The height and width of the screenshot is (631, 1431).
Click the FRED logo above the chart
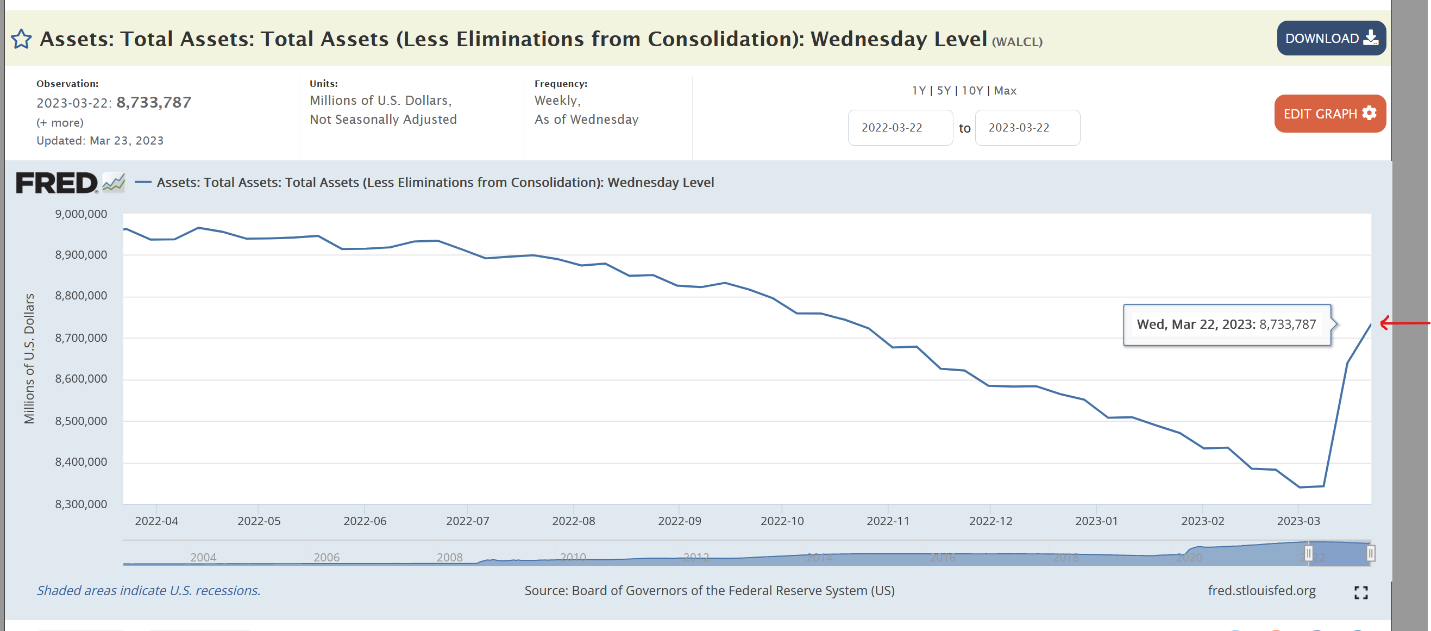click(56, 183)
